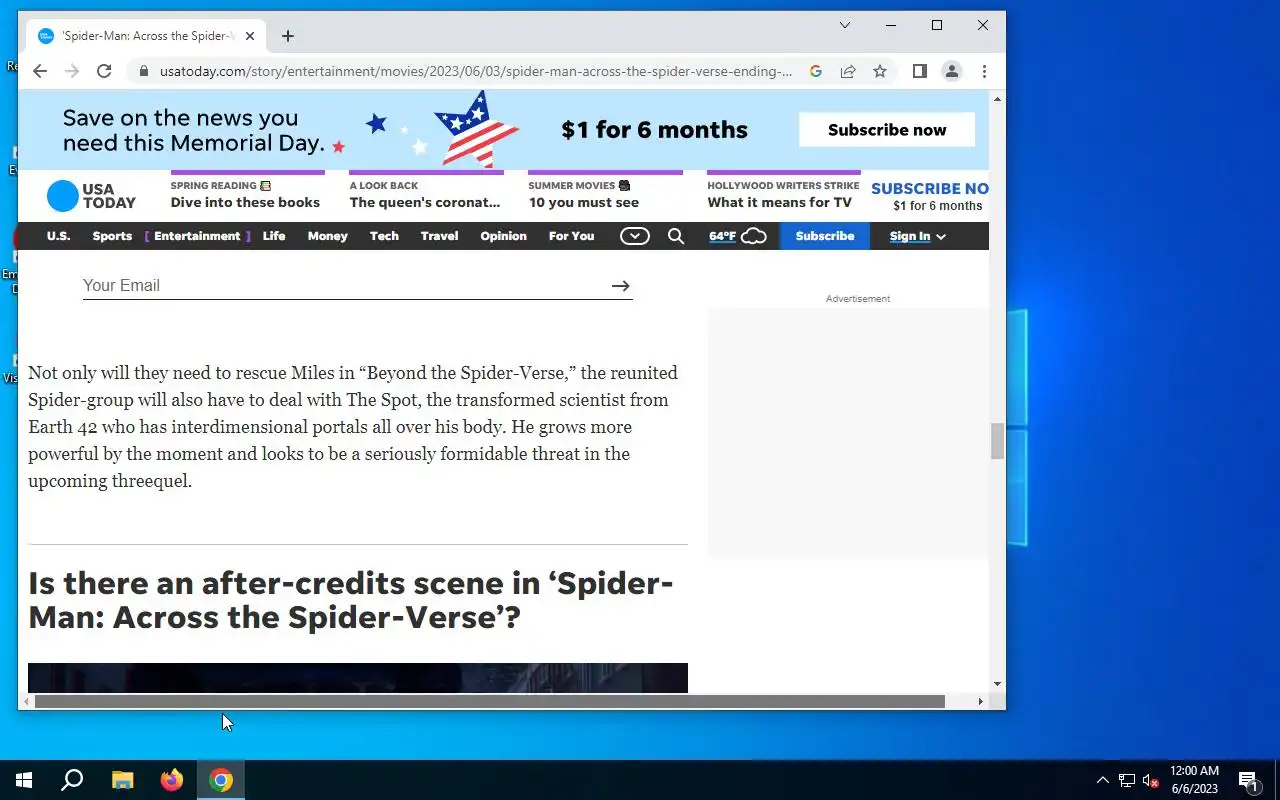Click the SUBSCRIBE NOW $1 for 6 months link

click(x=931, y=196)
